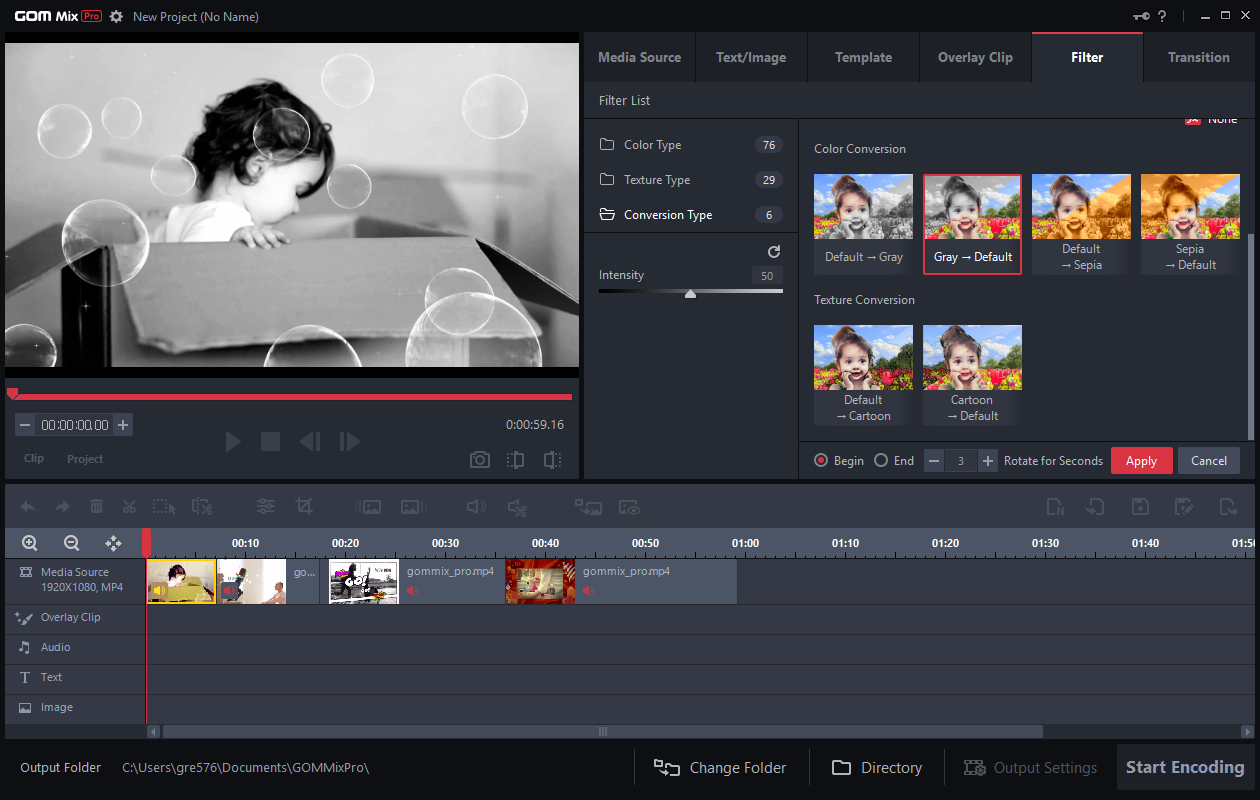The image size is (1260, 800).
Task: Click the timeline zoom in magnifier
Action: tap(30, 543)
